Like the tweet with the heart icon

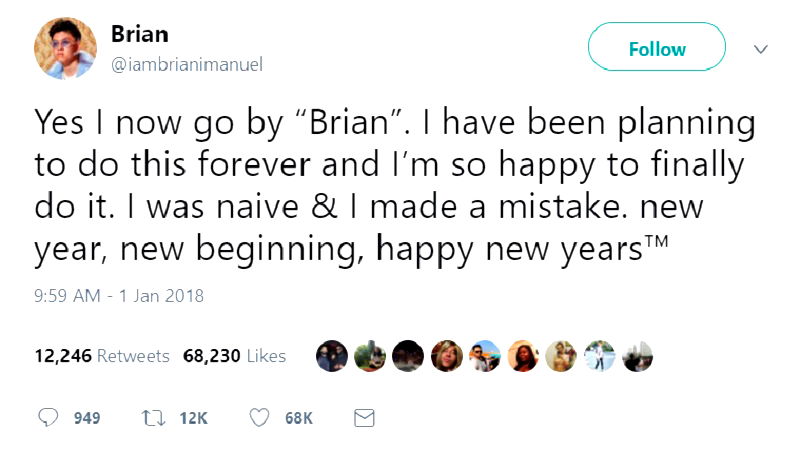coord(260,418)
